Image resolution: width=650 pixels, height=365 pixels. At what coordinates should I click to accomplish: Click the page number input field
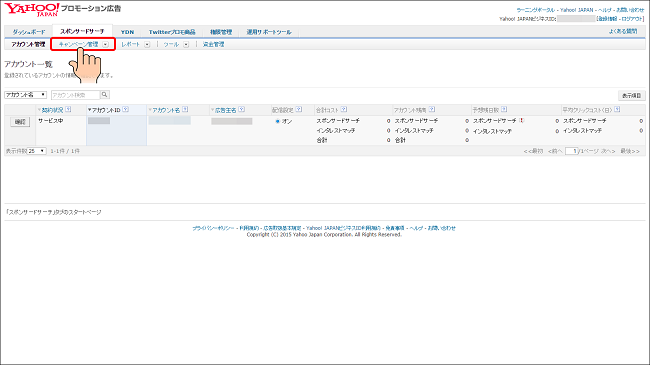pyautogui.click(x=572, y=151)
